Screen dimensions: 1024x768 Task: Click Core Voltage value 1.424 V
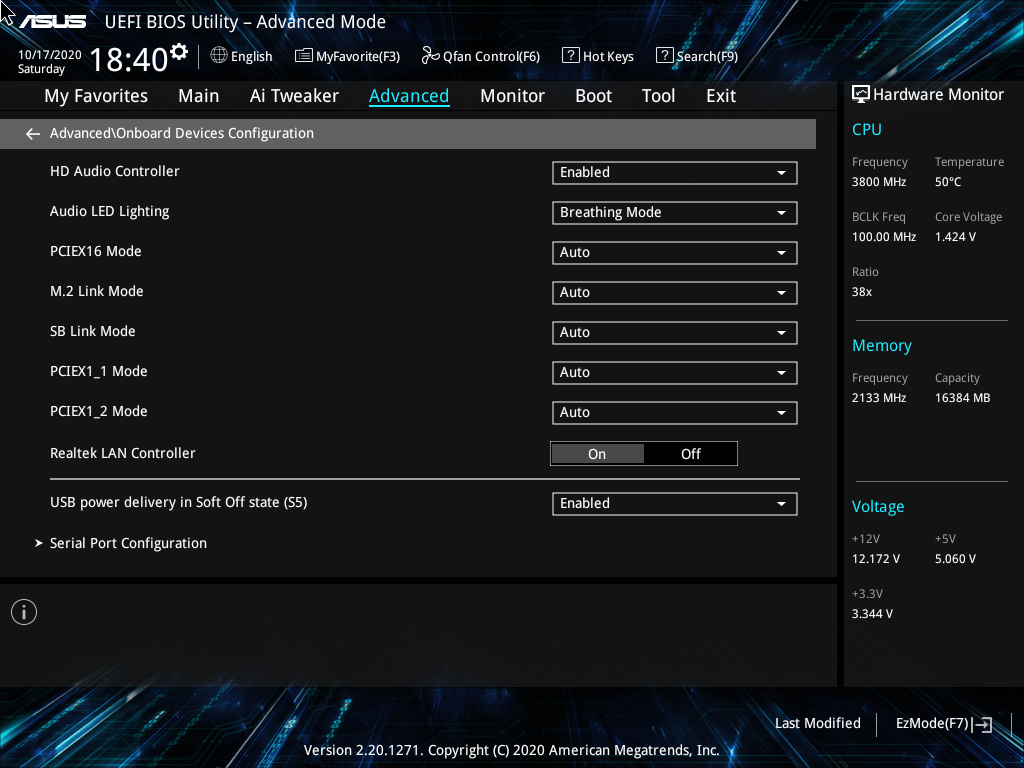pyautogui.click(x=955, y=237)
